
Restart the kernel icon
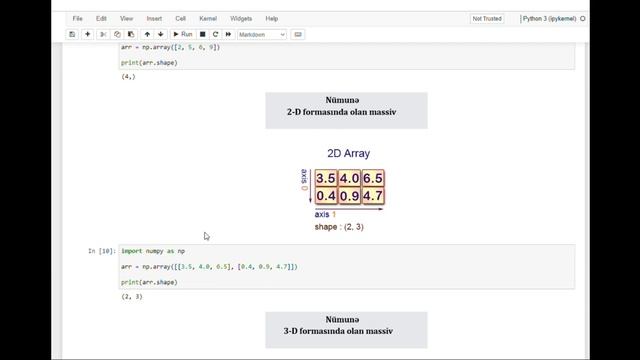point(216,35)
